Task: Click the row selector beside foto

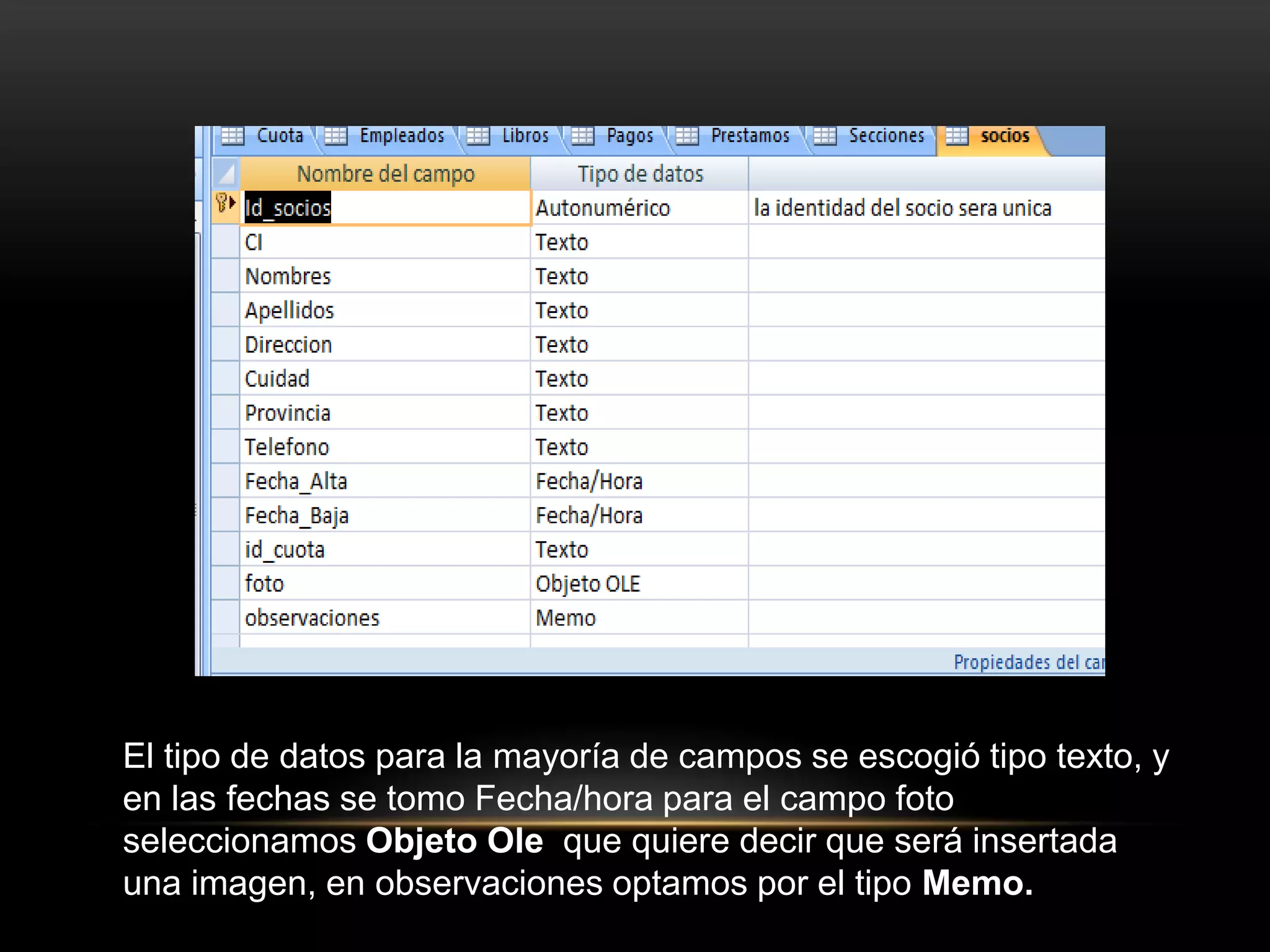Action: [226, 583]
